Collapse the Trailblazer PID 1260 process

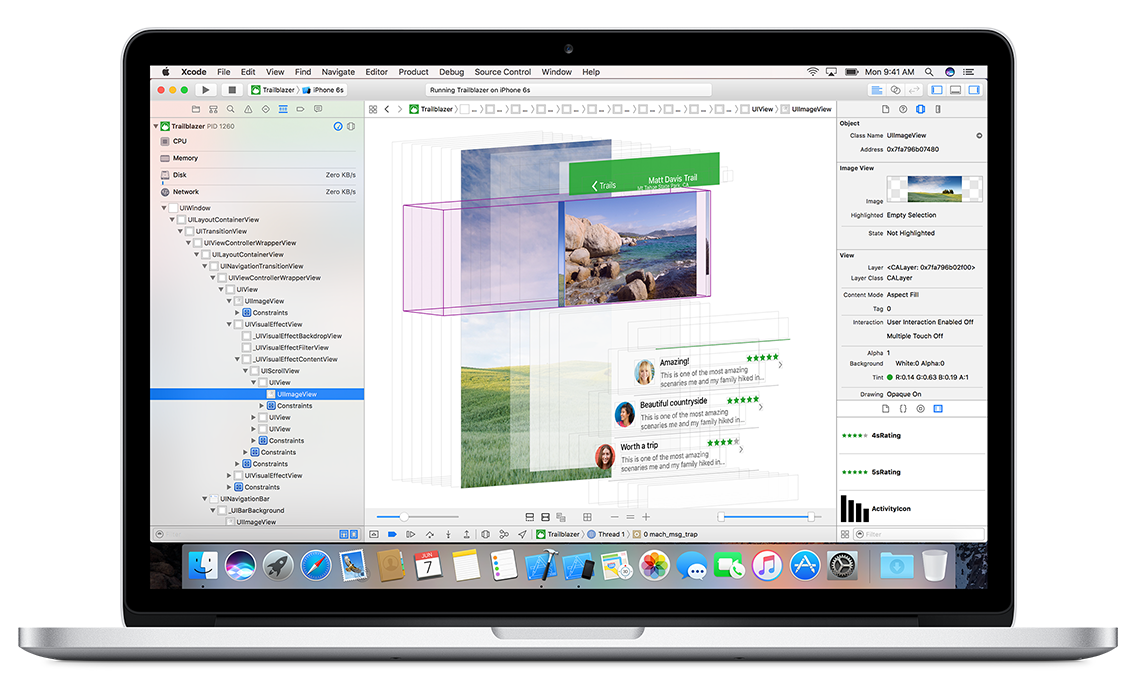click(x=156, y=127)
